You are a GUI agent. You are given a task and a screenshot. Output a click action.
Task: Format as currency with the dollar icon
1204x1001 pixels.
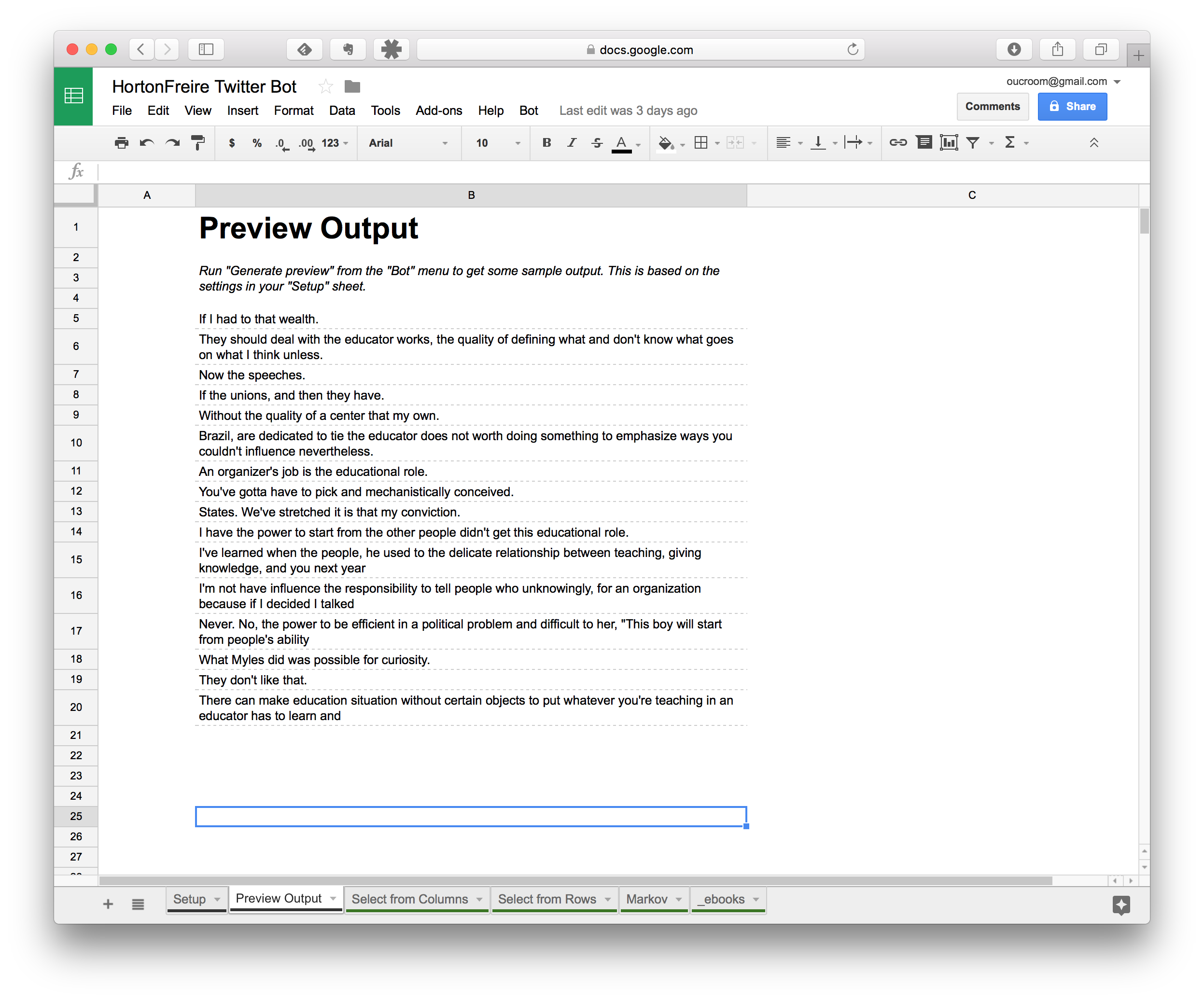(x=232, y=143)
